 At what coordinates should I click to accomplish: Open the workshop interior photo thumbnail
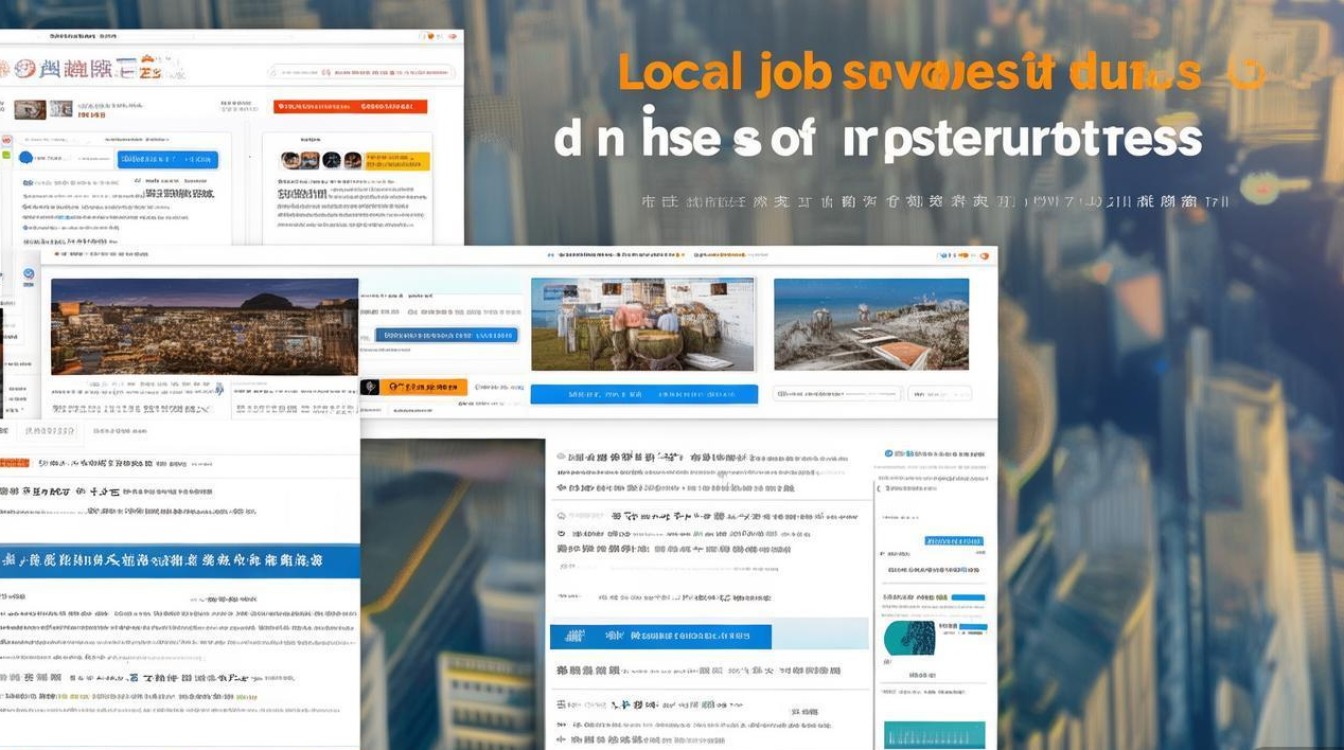pos(643,324)
